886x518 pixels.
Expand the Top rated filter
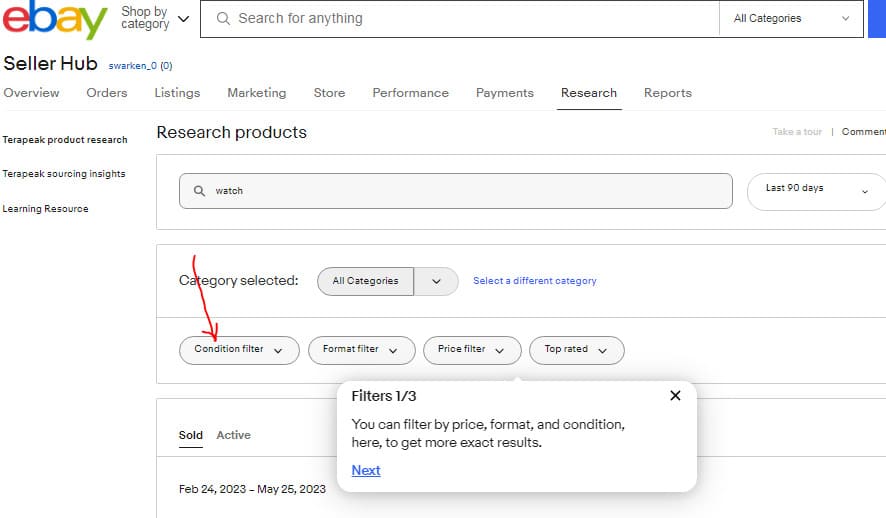coord(576,350)
